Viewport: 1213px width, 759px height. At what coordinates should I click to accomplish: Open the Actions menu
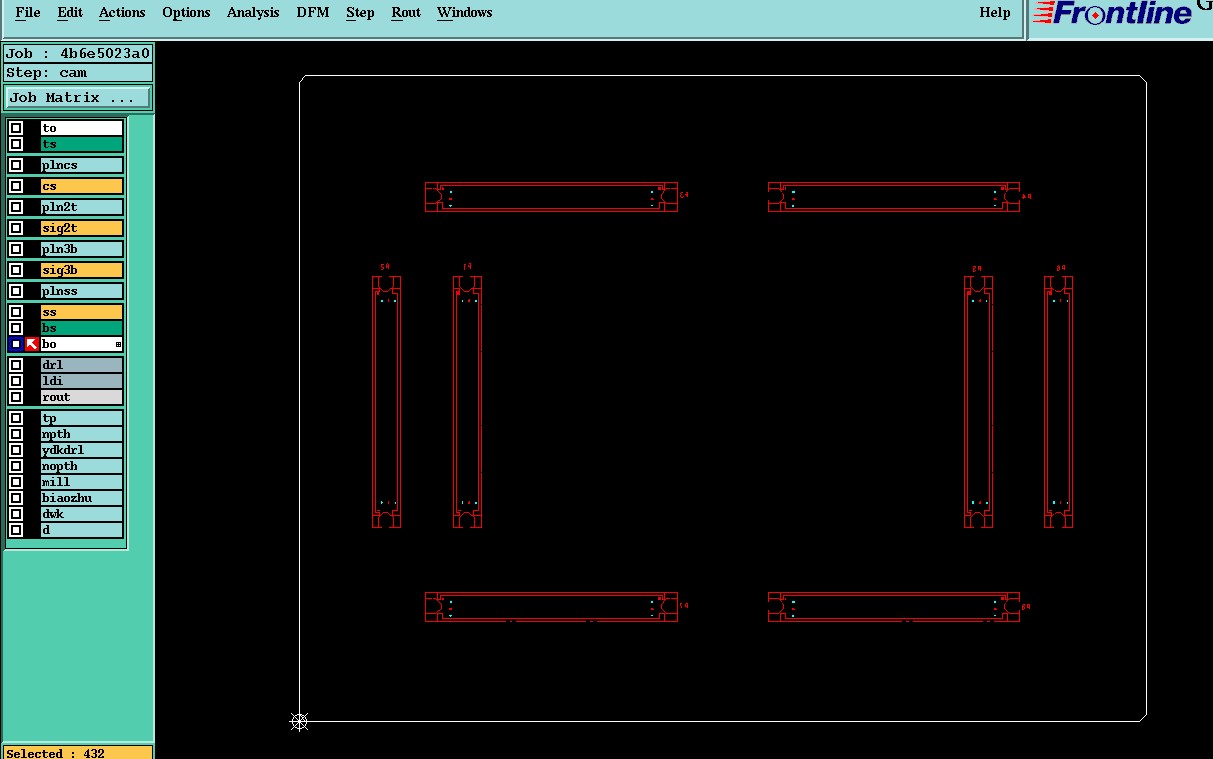[122, 13]
